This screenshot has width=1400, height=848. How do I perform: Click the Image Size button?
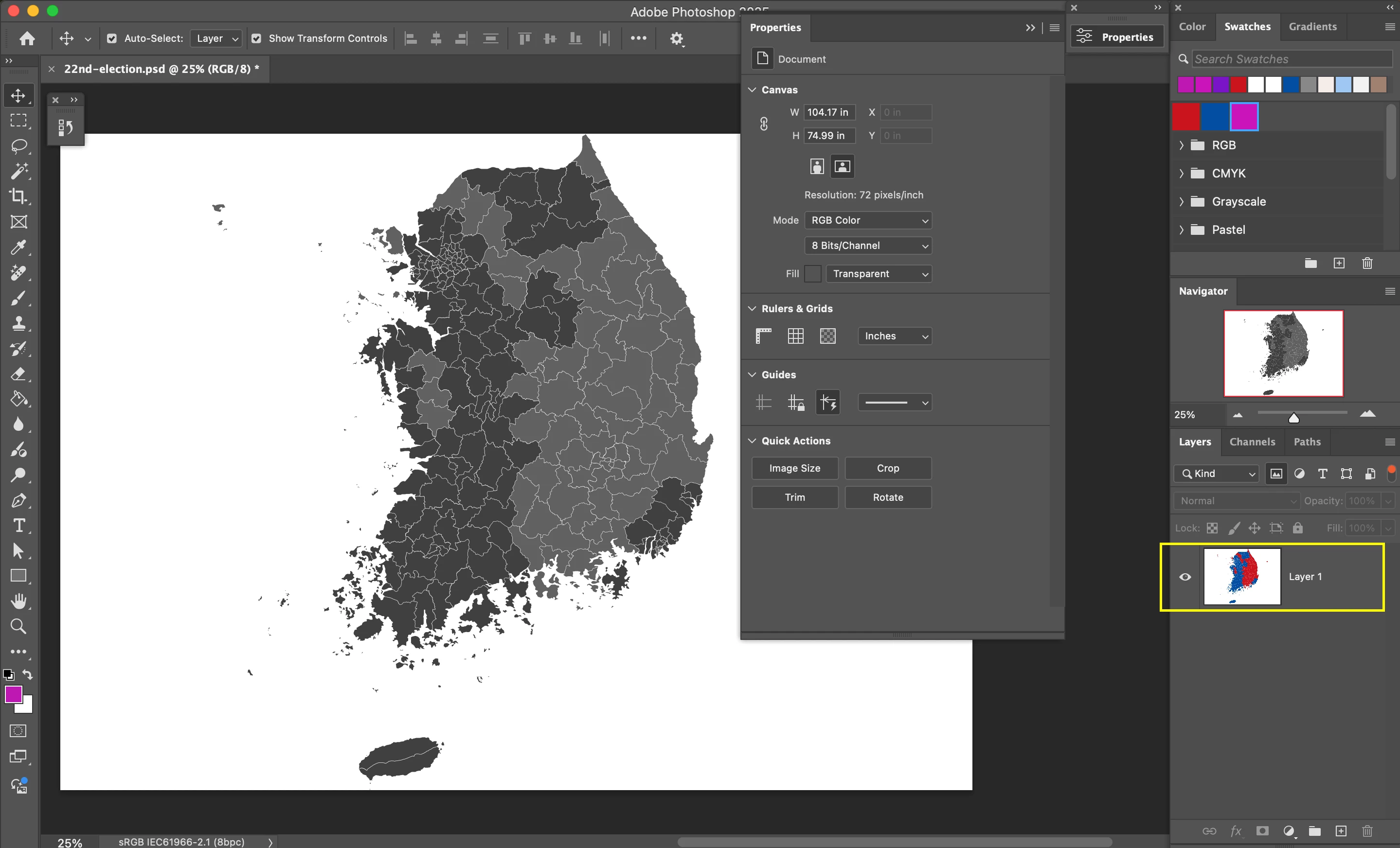794,468
